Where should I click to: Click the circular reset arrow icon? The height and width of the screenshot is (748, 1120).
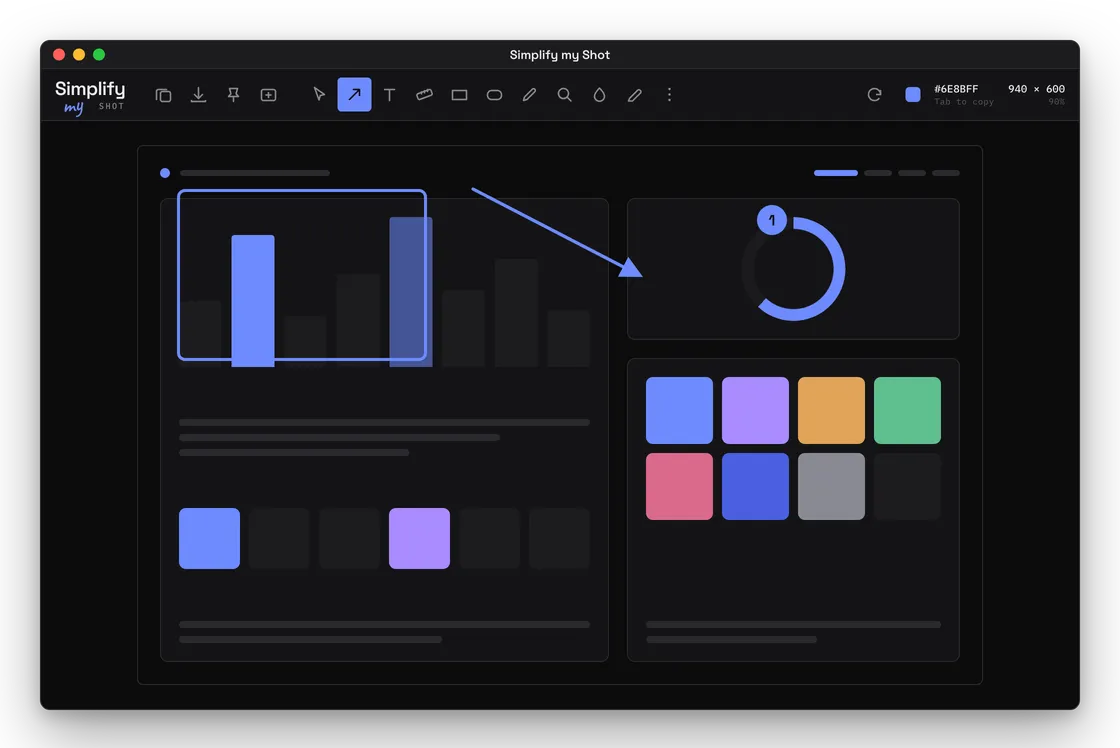tap(874, 94)
